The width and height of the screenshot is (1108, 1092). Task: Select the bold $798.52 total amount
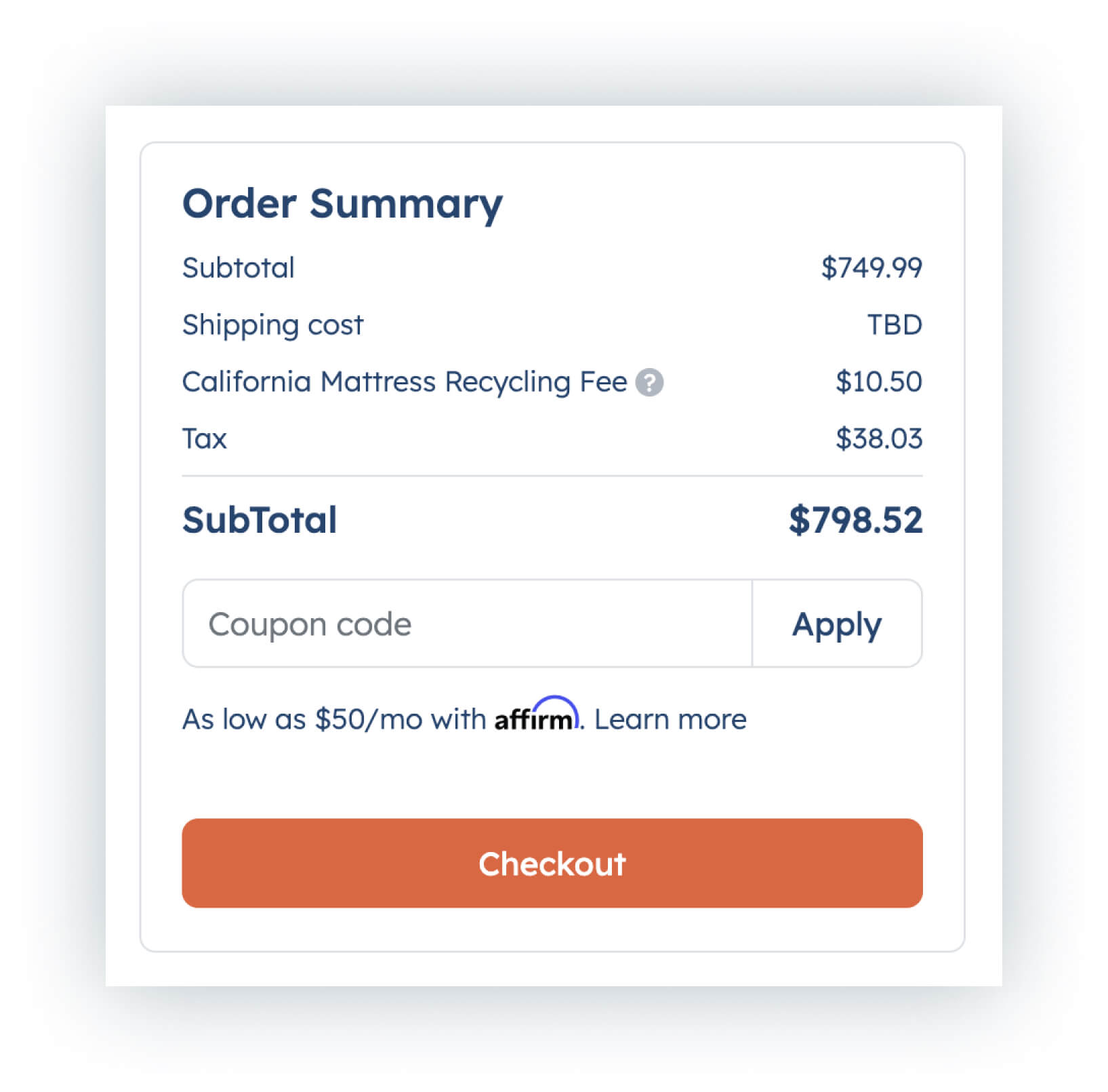point(855,520)
